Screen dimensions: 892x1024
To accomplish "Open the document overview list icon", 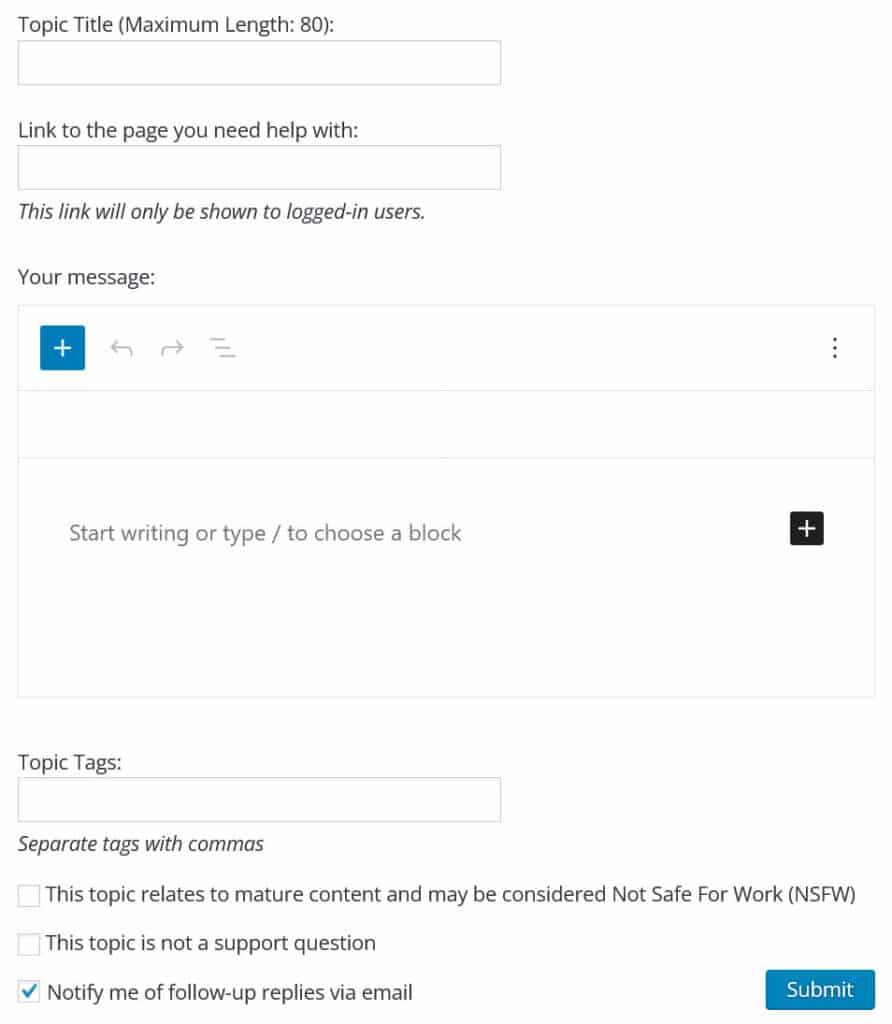I will tap(222, 348).
